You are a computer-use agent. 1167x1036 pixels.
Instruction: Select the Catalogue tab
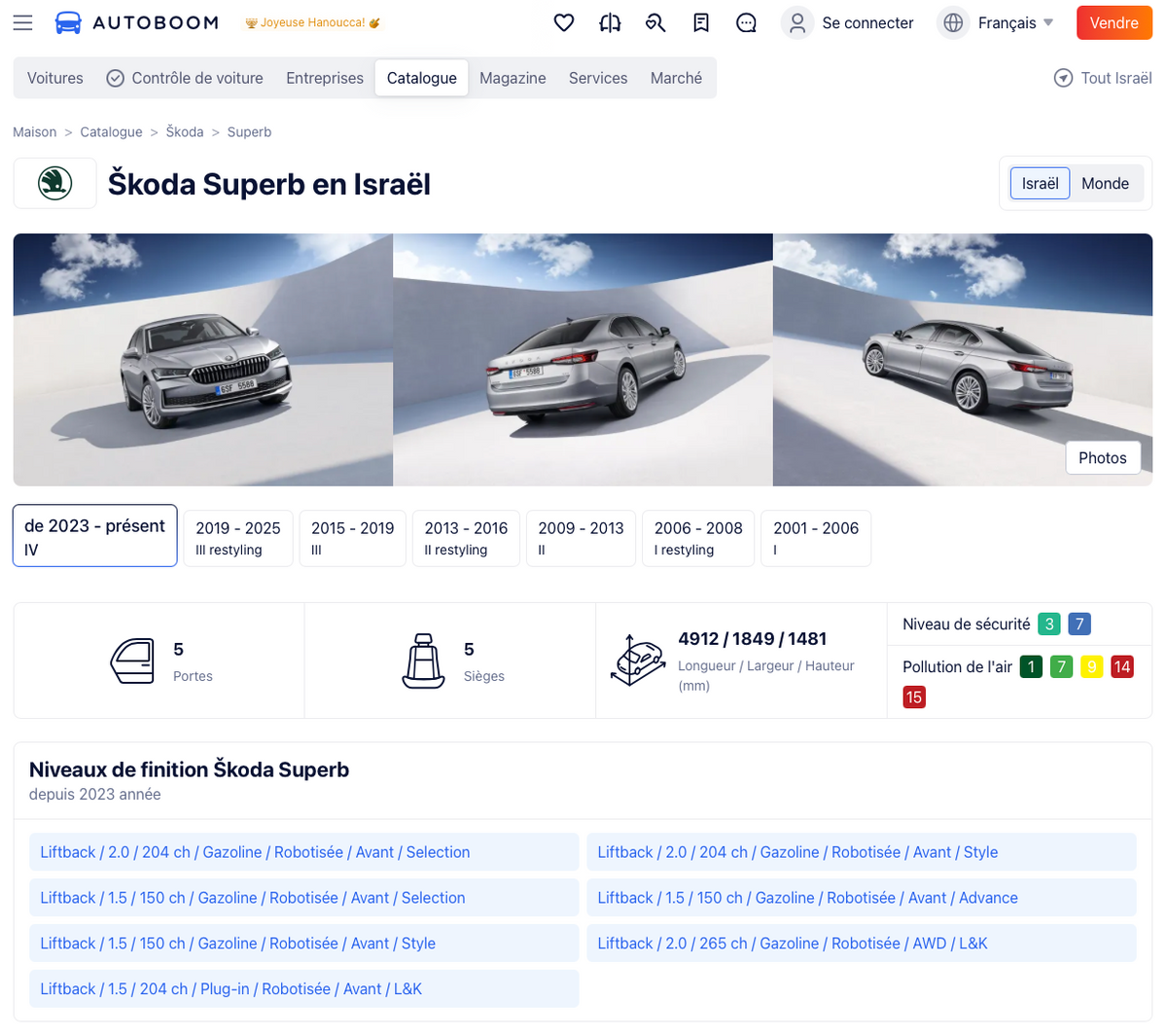[x=422, y=78]
